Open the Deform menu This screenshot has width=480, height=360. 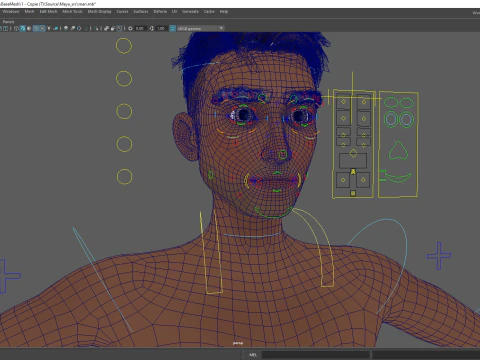click(160, 12)
